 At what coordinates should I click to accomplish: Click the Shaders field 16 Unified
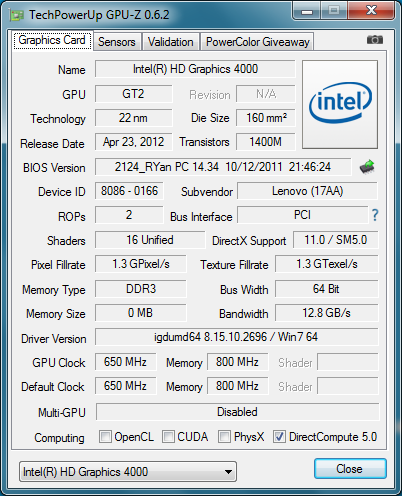click(x=150, y=240)
